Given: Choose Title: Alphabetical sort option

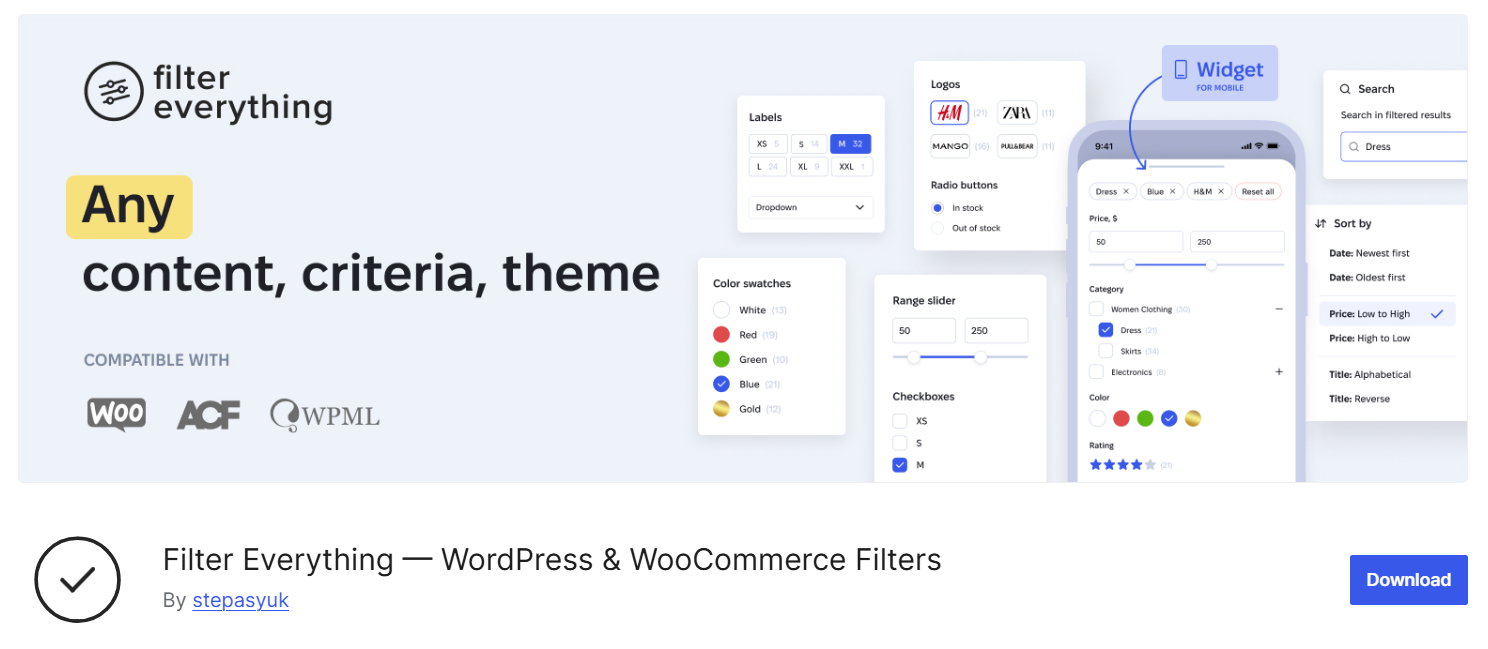Looking at the screenshot, I should pyautogui.click(x=1370, y=375).
